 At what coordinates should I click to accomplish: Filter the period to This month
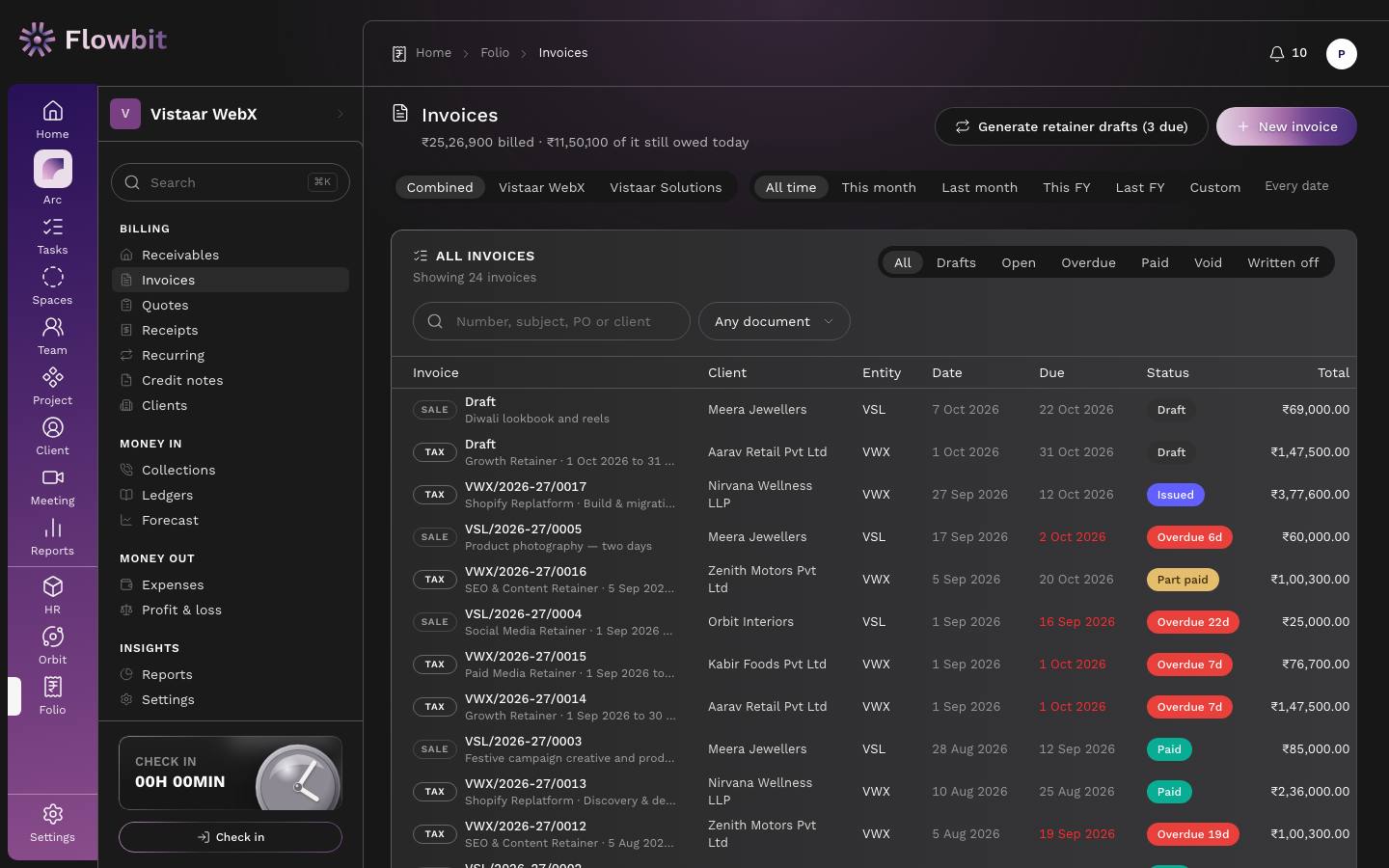(879, 187)
